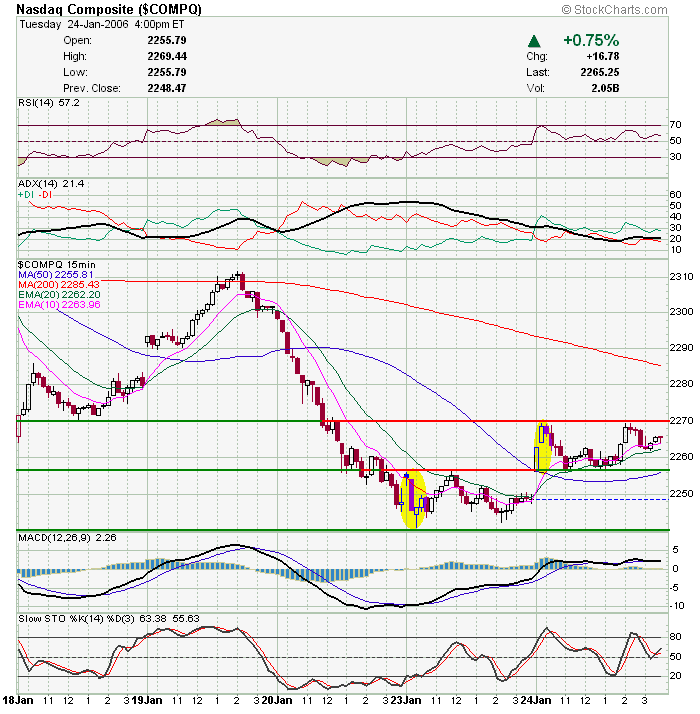Click the -10 level on the MACD axis
The height and width of the screenshot is (714, 700).
(677, 606)
